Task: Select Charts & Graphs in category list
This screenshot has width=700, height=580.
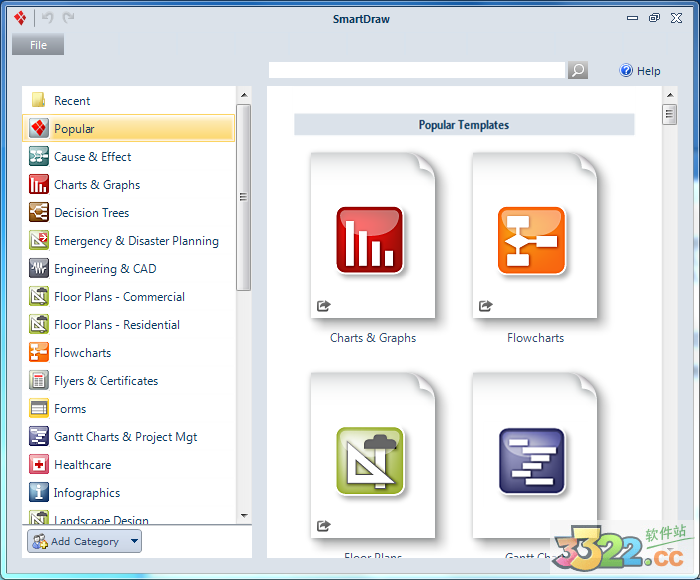Action: [97, 185]
